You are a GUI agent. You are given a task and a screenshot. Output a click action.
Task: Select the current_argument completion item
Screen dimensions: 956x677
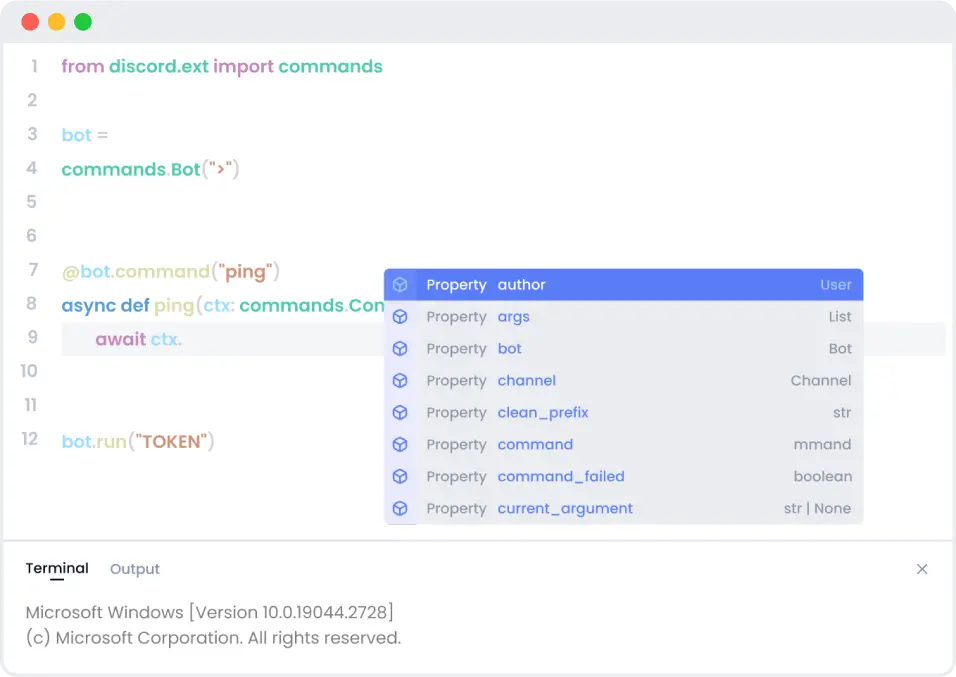565,509
